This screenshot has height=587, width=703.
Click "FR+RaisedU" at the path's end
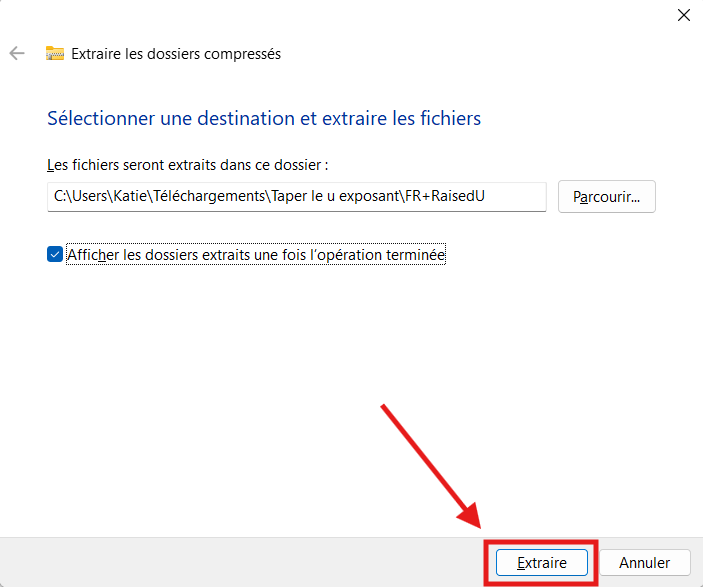(450, 197)
